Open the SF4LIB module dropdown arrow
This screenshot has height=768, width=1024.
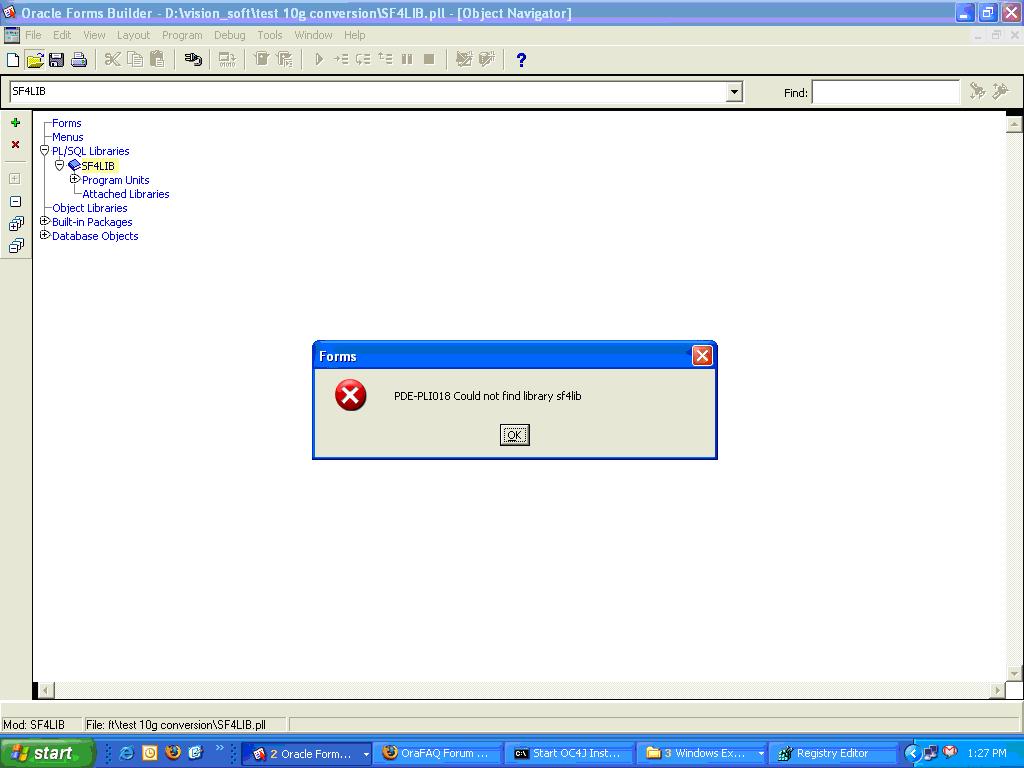[x=734, y=92]
